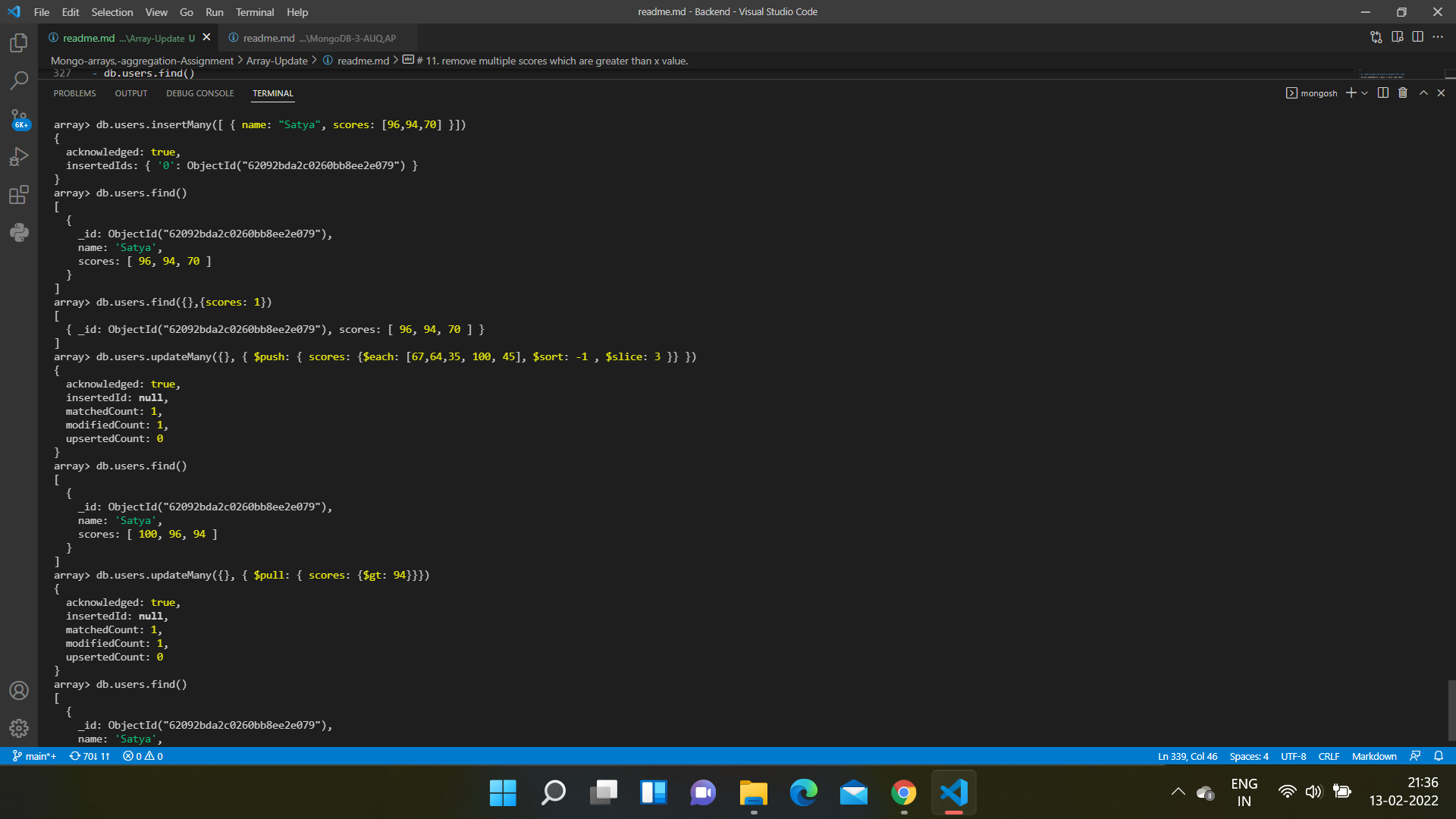
Task: Open more editor actions with ellipsis
Action: (x=1439, y=36)
